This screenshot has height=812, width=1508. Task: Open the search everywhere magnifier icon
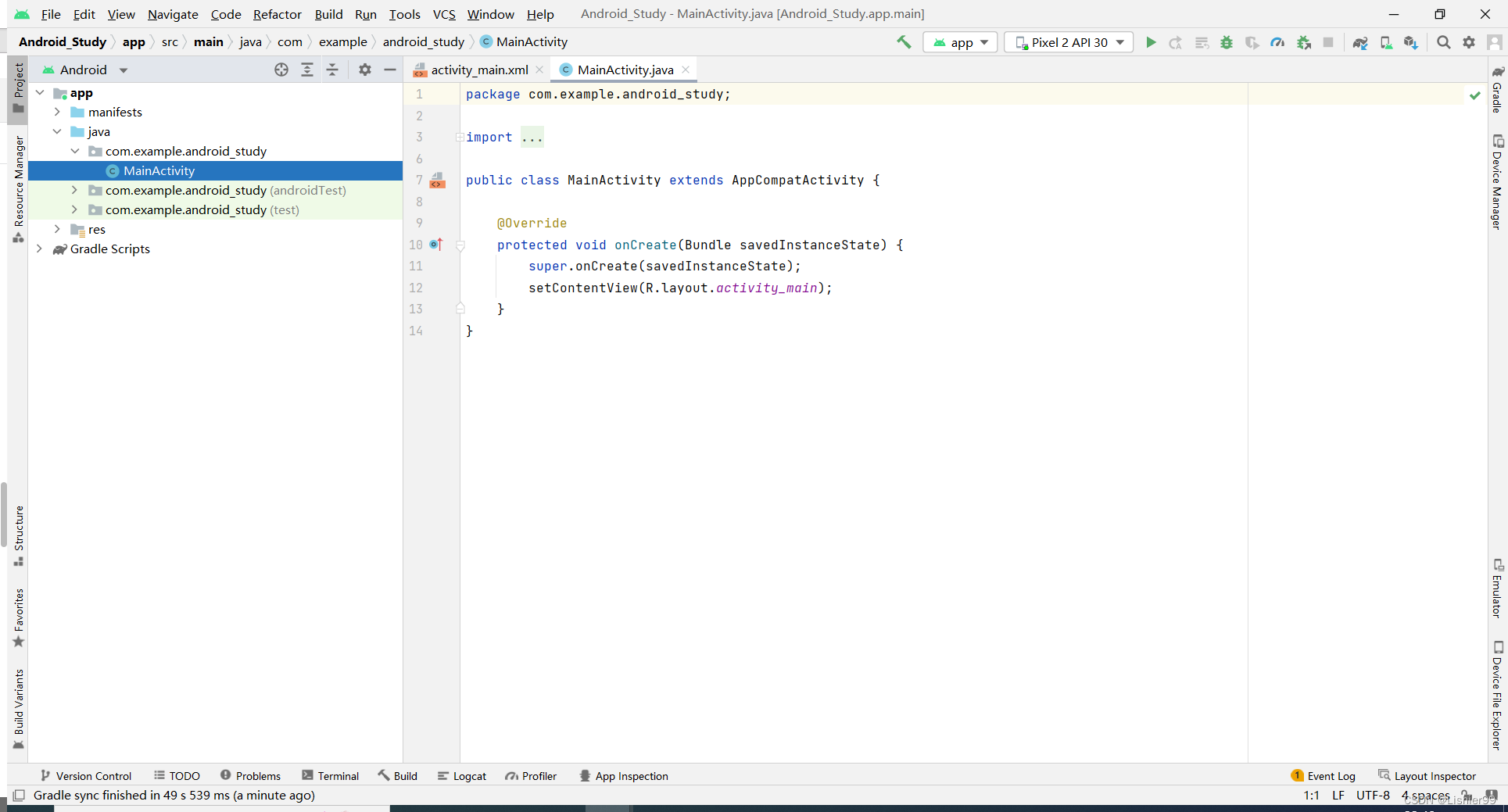click(1444, 43)
